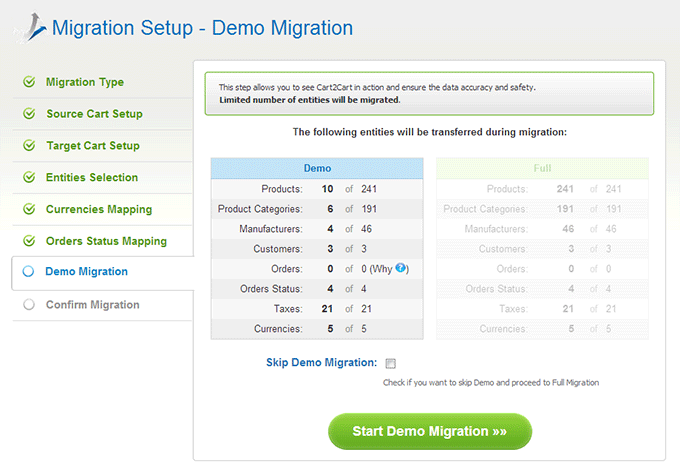Select the Confirm Migration step circle
This screenshot has height=472, width=680.
[x=29, y=305]
